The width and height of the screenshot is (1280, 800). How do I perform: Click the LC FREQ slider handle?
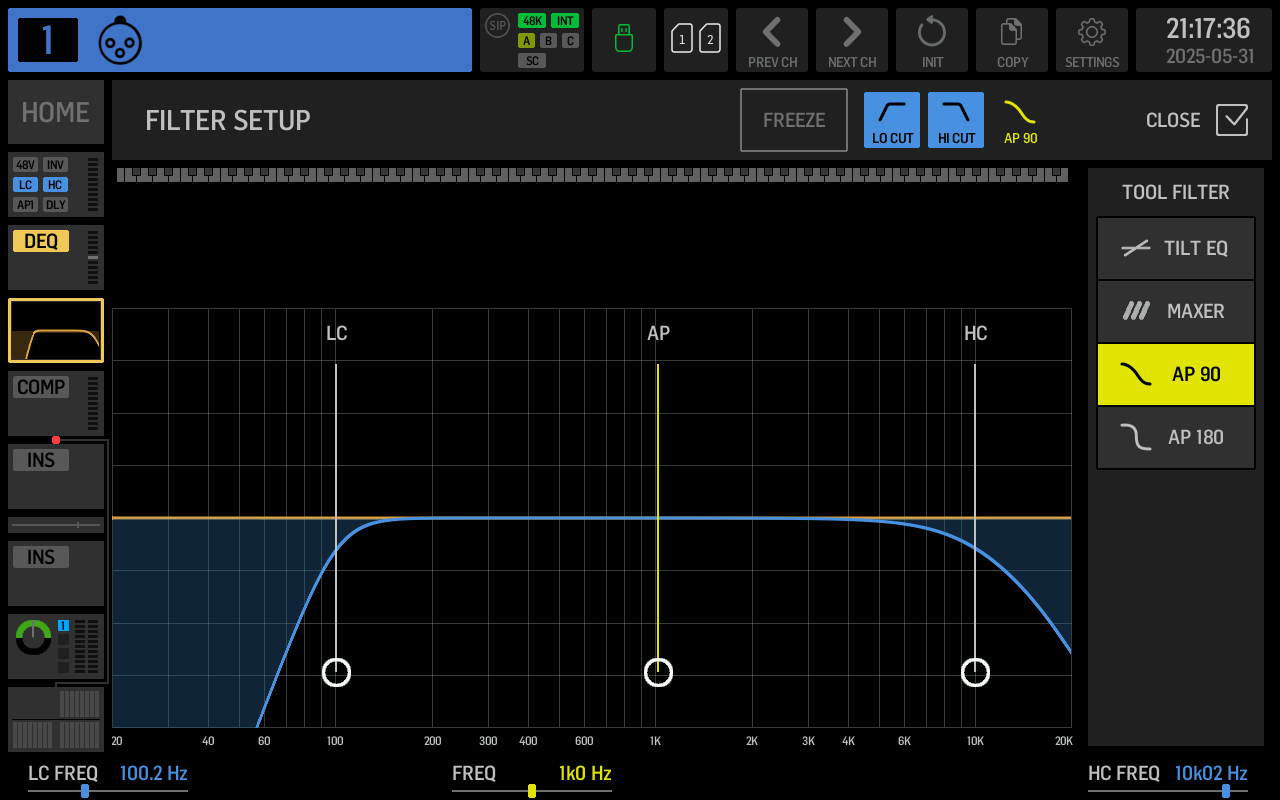pos(85,791)
